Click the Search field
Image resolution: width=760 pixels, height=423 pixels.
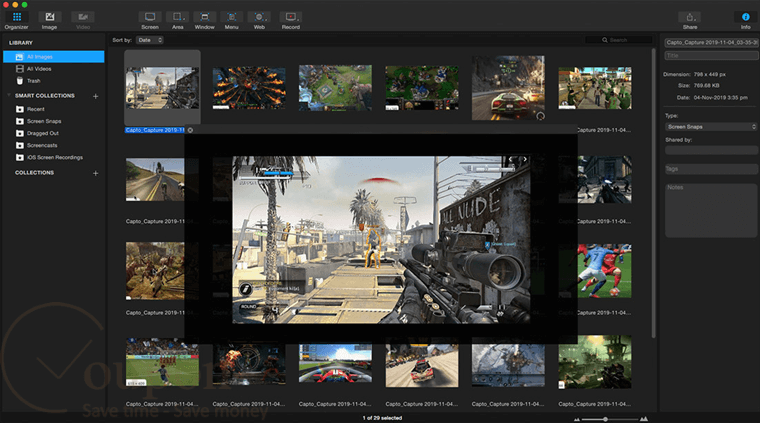[x=618, y=40]
